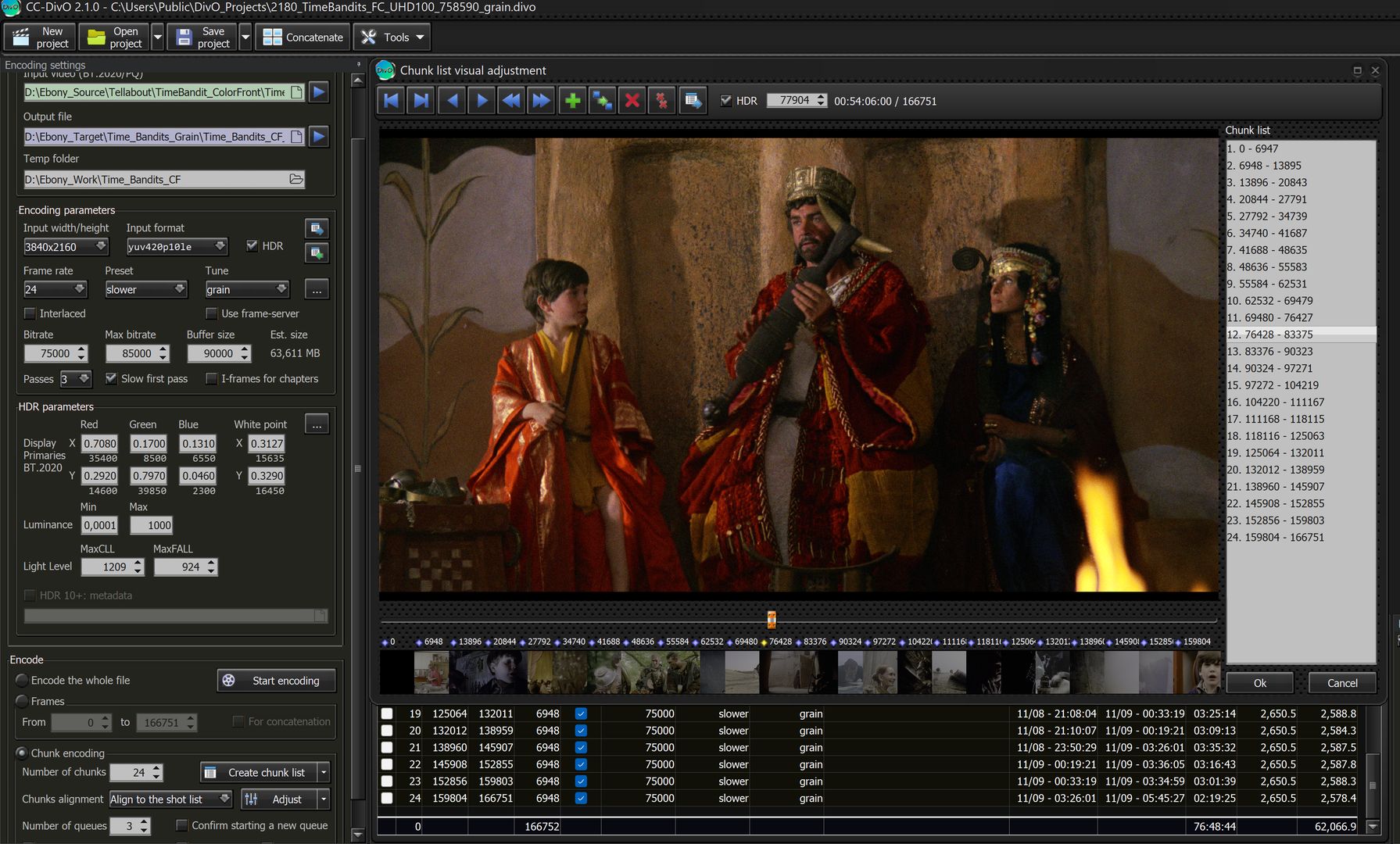Add a chunk point with green plus
The width and height of the screenshot is (1400, 844).
click(x=572, y=101)
